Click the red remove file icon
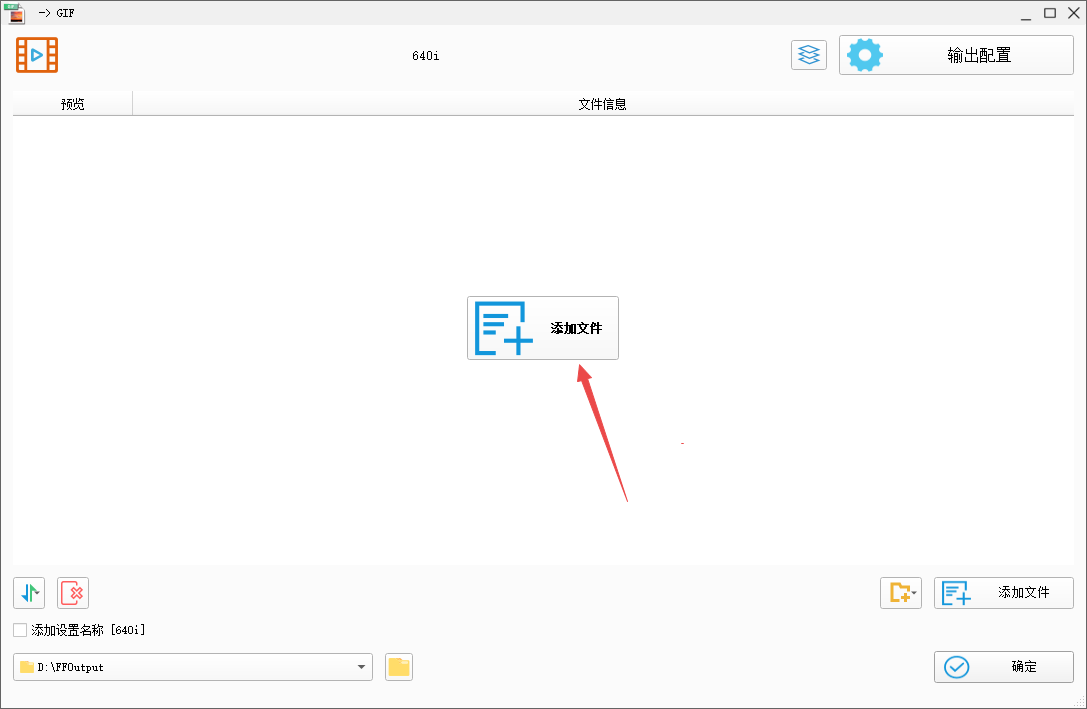Screen dimensions: 1087x709 click(73, 593)
